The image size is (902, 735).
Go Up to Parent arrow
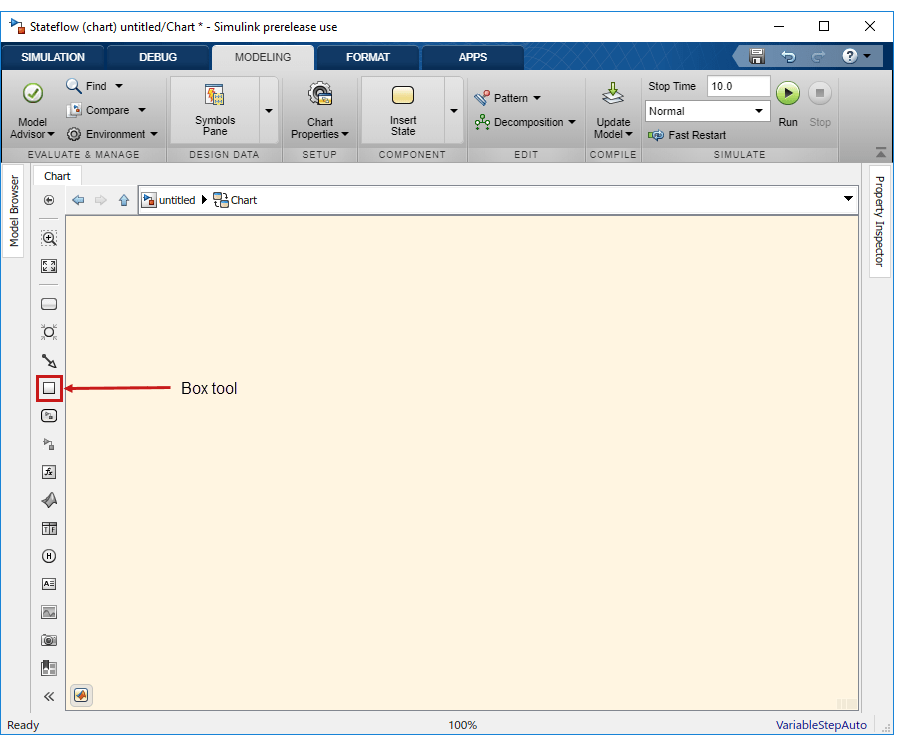[124, 200]
